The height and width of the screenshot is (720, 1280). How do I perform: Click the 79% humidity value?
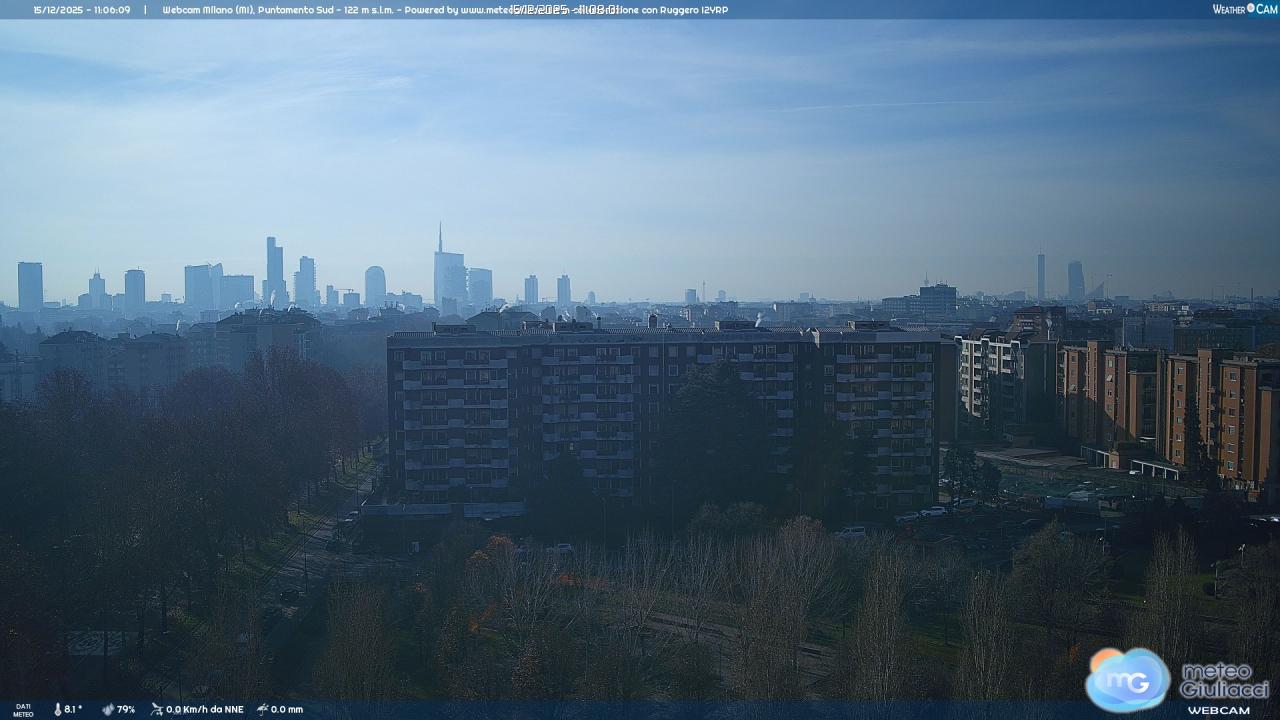pyautogui.click(x=126, y=709)
